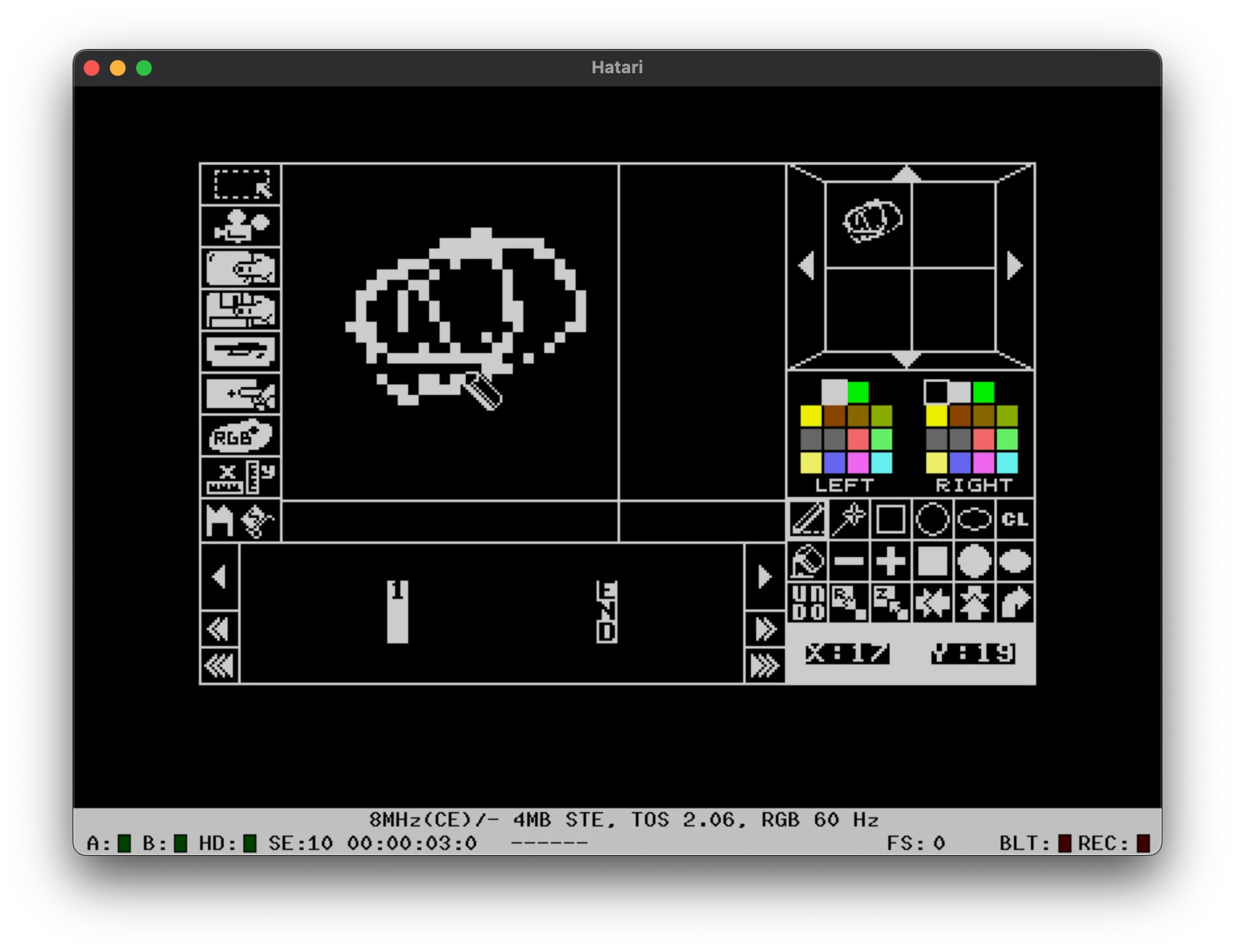This screenshot has width=1235, height=952.
Task: Step back one frame with the single left arrow
Action: pyautogui.click(x=220, y=577)
